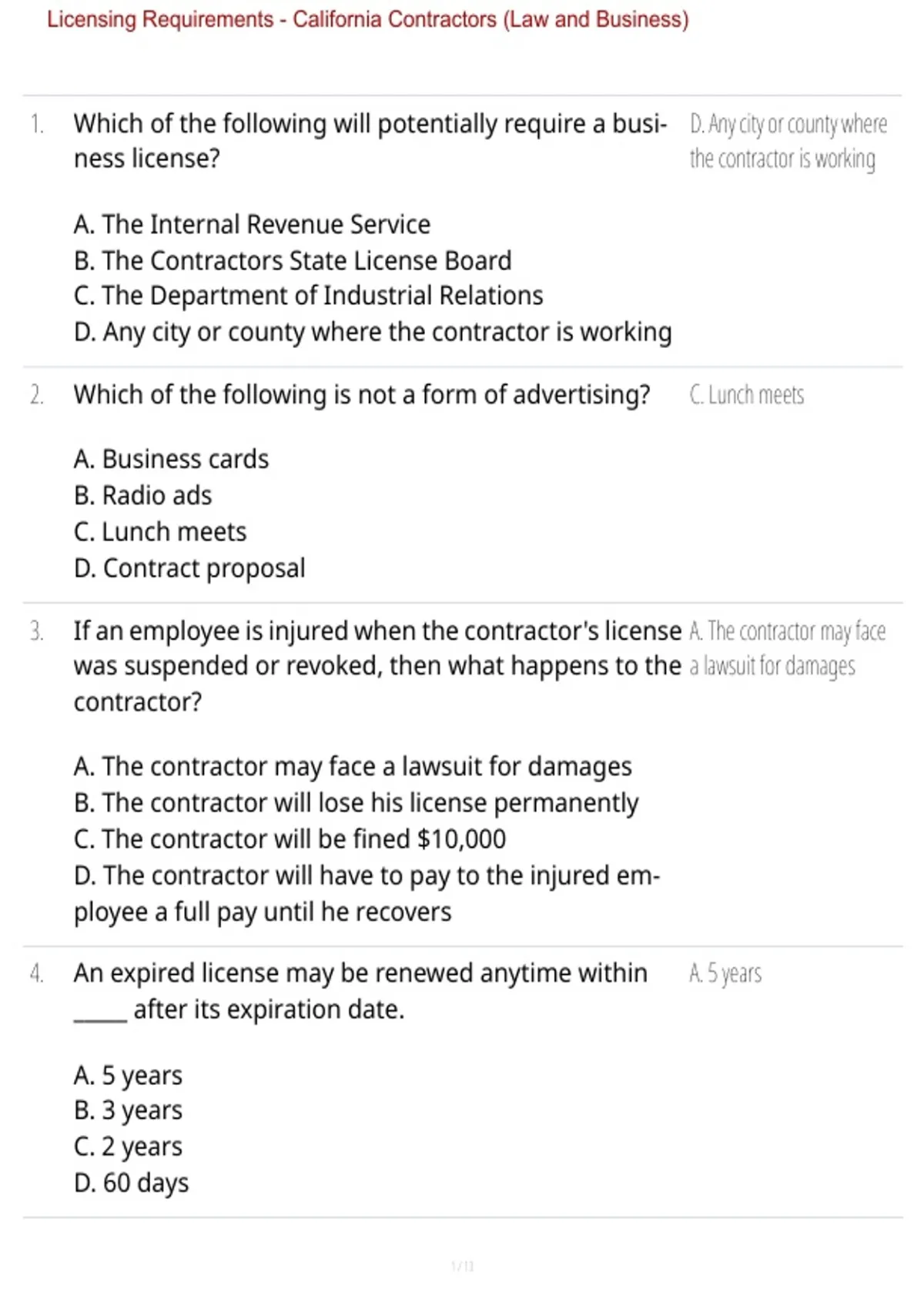
Task: Select option A. The Internal Revenue Service
Action: [x=252, y=225]
